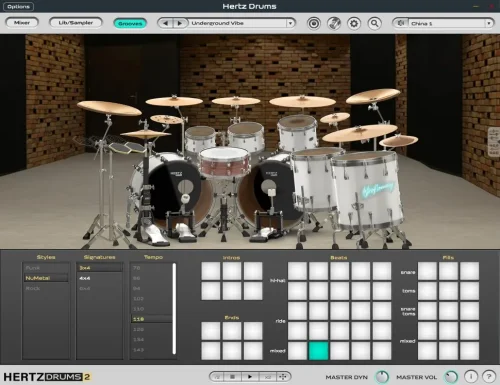Click the Master Dyn knob
Screen dimensions: 500x385
tap(382, 377)
